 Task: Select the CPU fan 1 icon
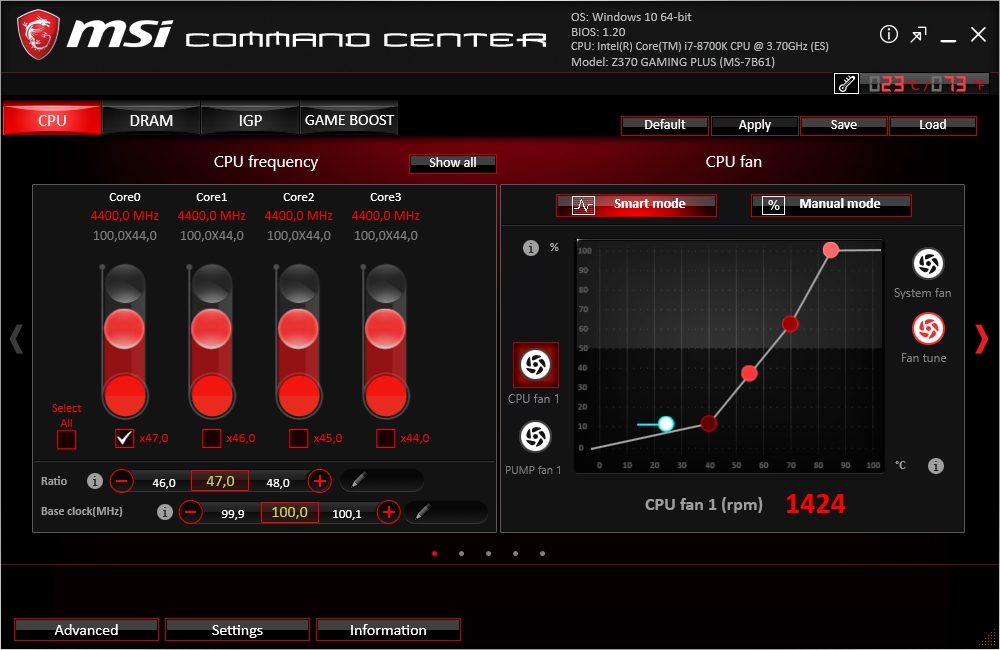point(535,365)
